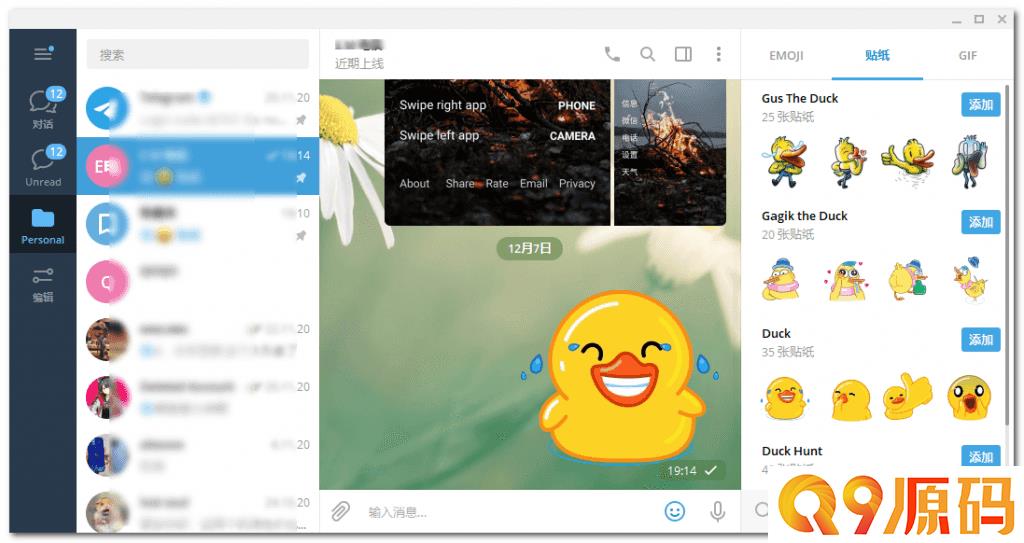Select fourth Gus The Duck sticker
The height and width of the screenshot is (543, 1024).
click(970, 162)
